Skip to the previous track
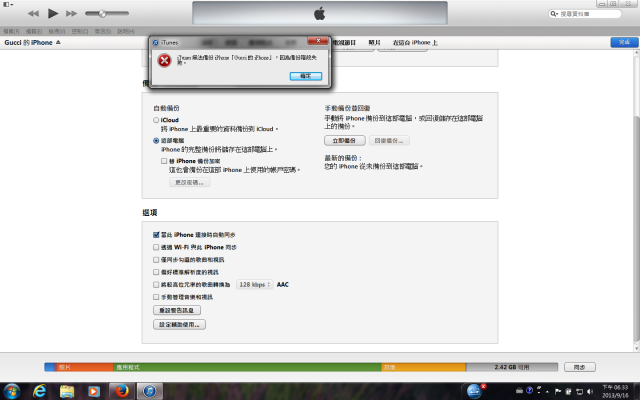 [33, 13]
